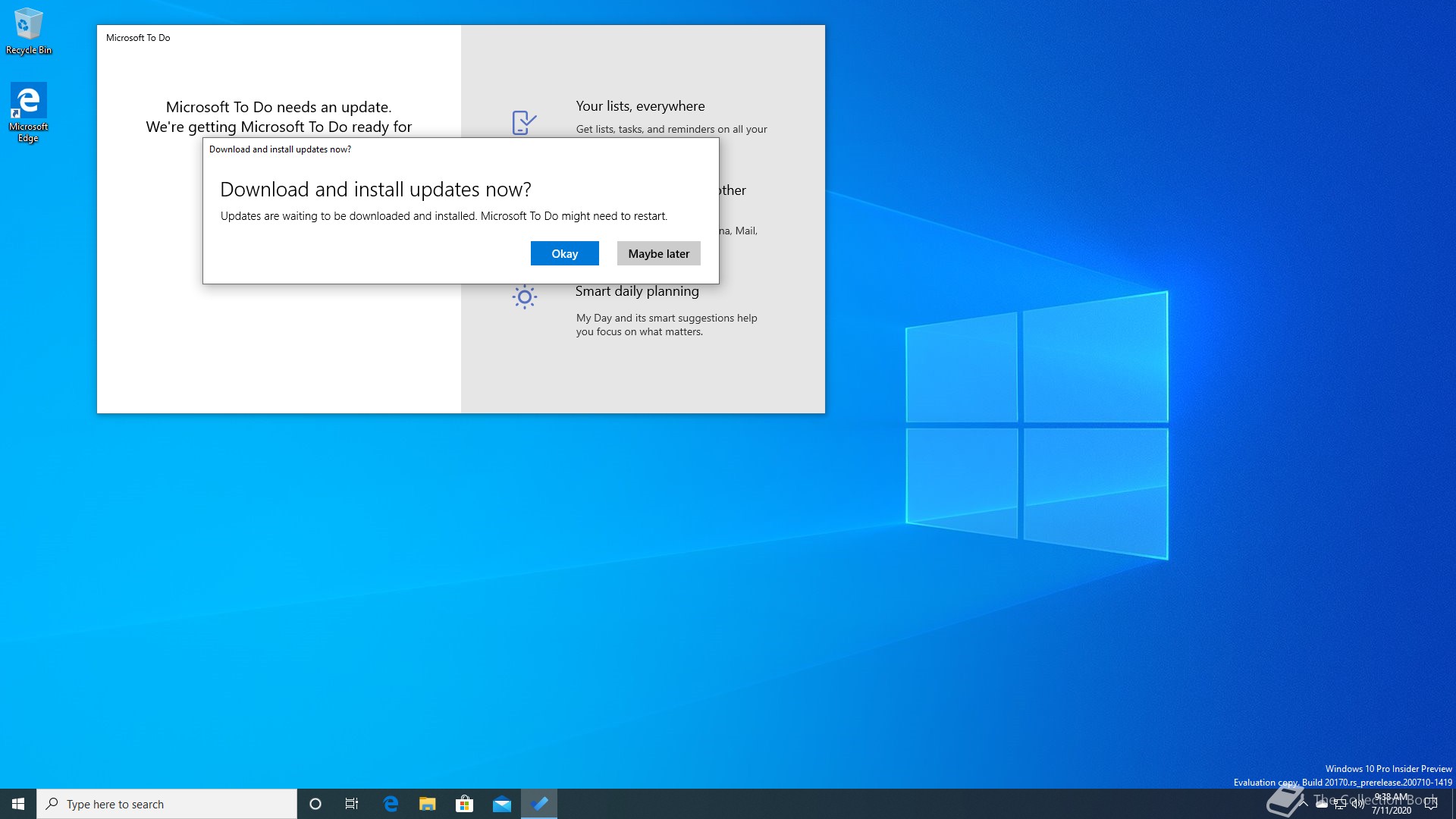Select Microsoft To Do taskbar icon

pyautogui.click(x=539, y=804)
